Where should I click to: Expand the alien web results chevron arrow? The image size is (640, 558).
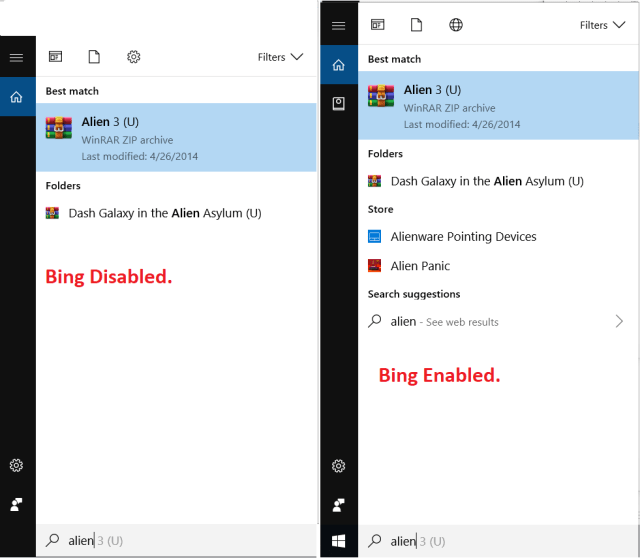coord(619,321)
